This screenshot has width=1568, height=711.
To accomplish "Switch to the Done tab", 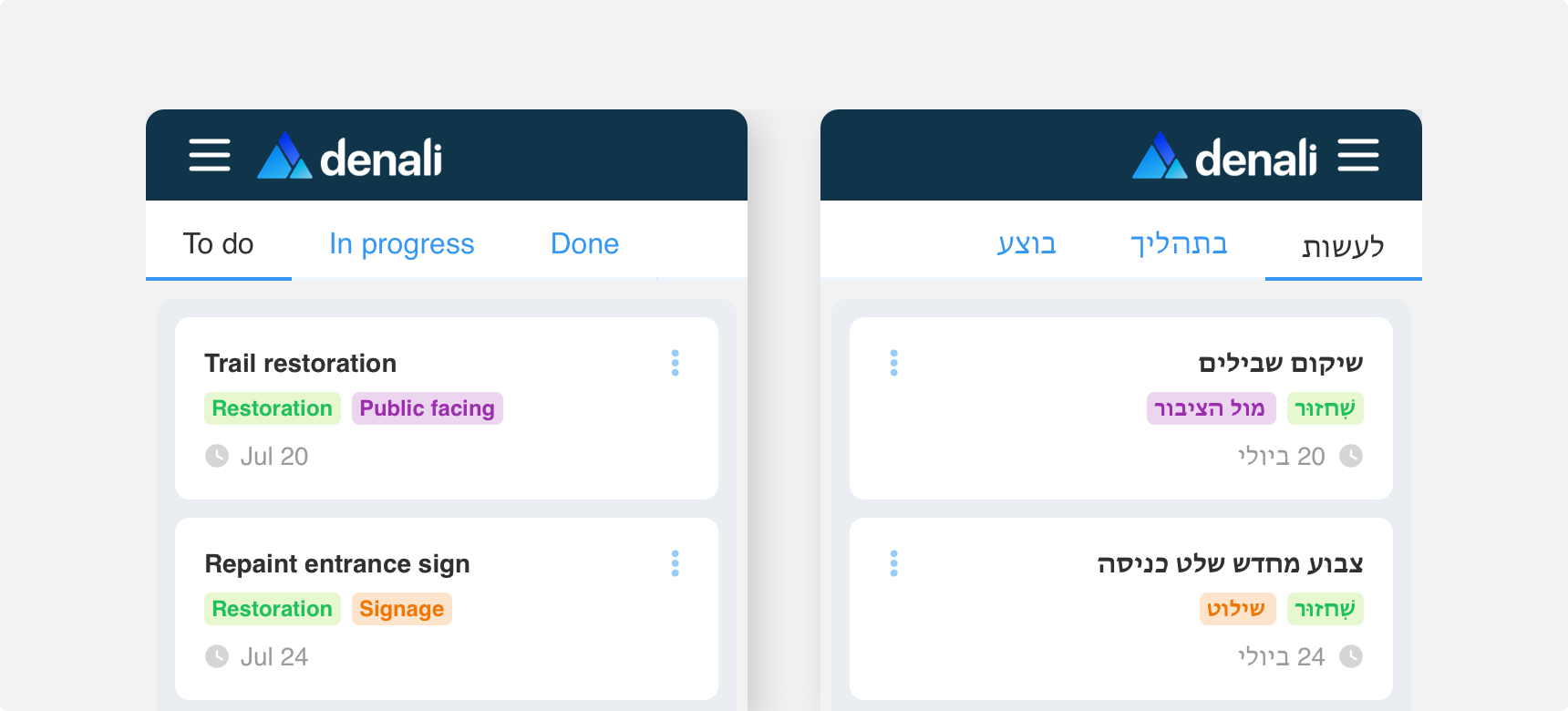I will pyautogui.click(x=584, y=244).
